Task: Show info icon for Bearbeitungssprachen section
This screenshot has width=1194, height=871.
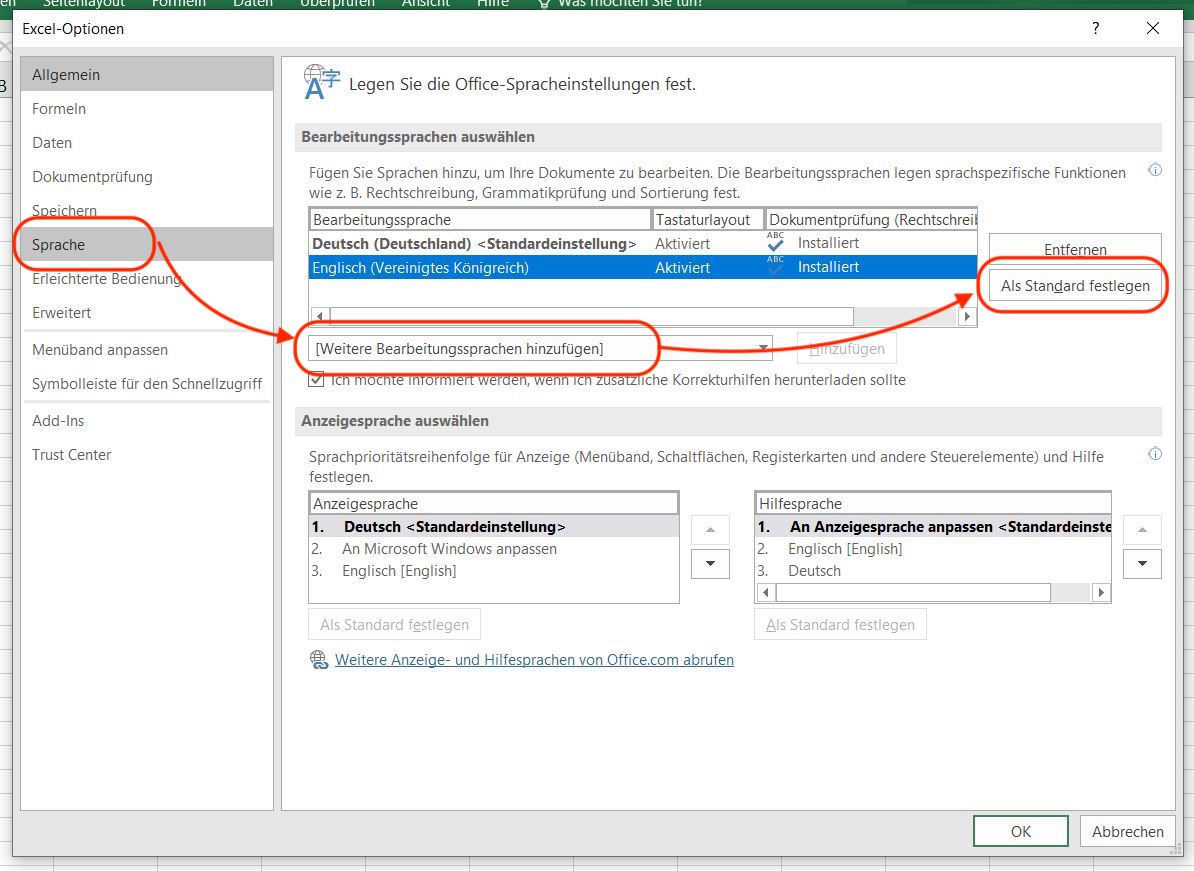Action: tap(1154, 170)
